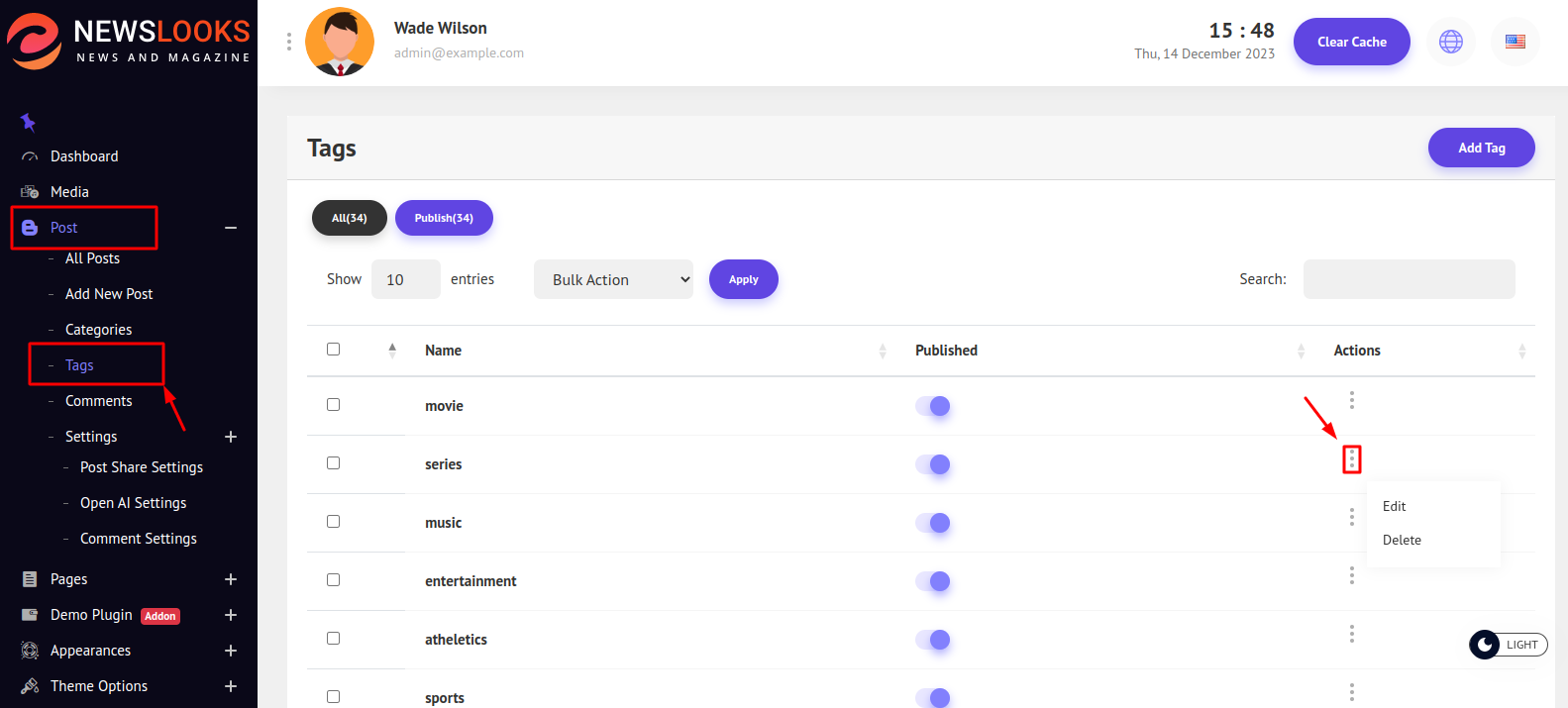The height and width of the screenshot is (708, 1568).
Task: Tick the select-all checkbox in table header
Action: tap(333, 350)
